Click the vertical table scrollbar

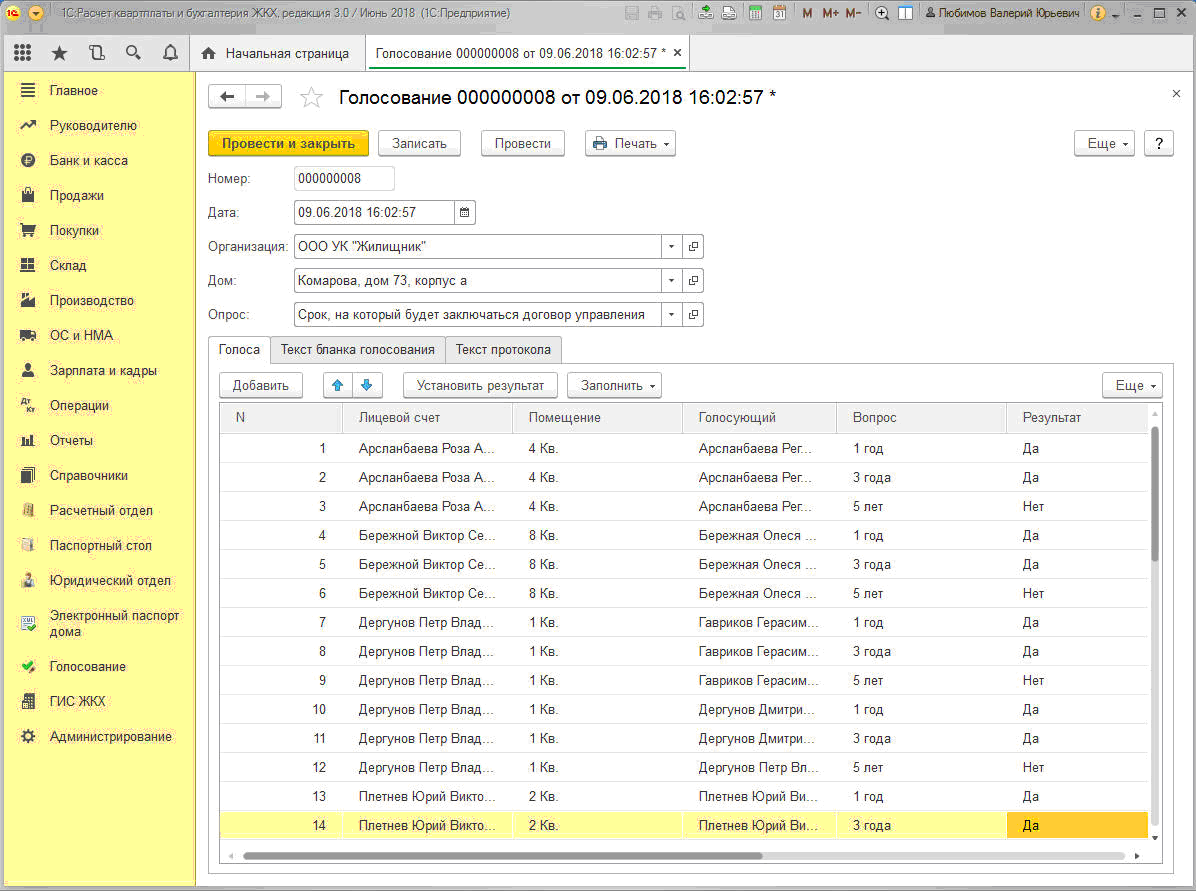(1155, 496)
